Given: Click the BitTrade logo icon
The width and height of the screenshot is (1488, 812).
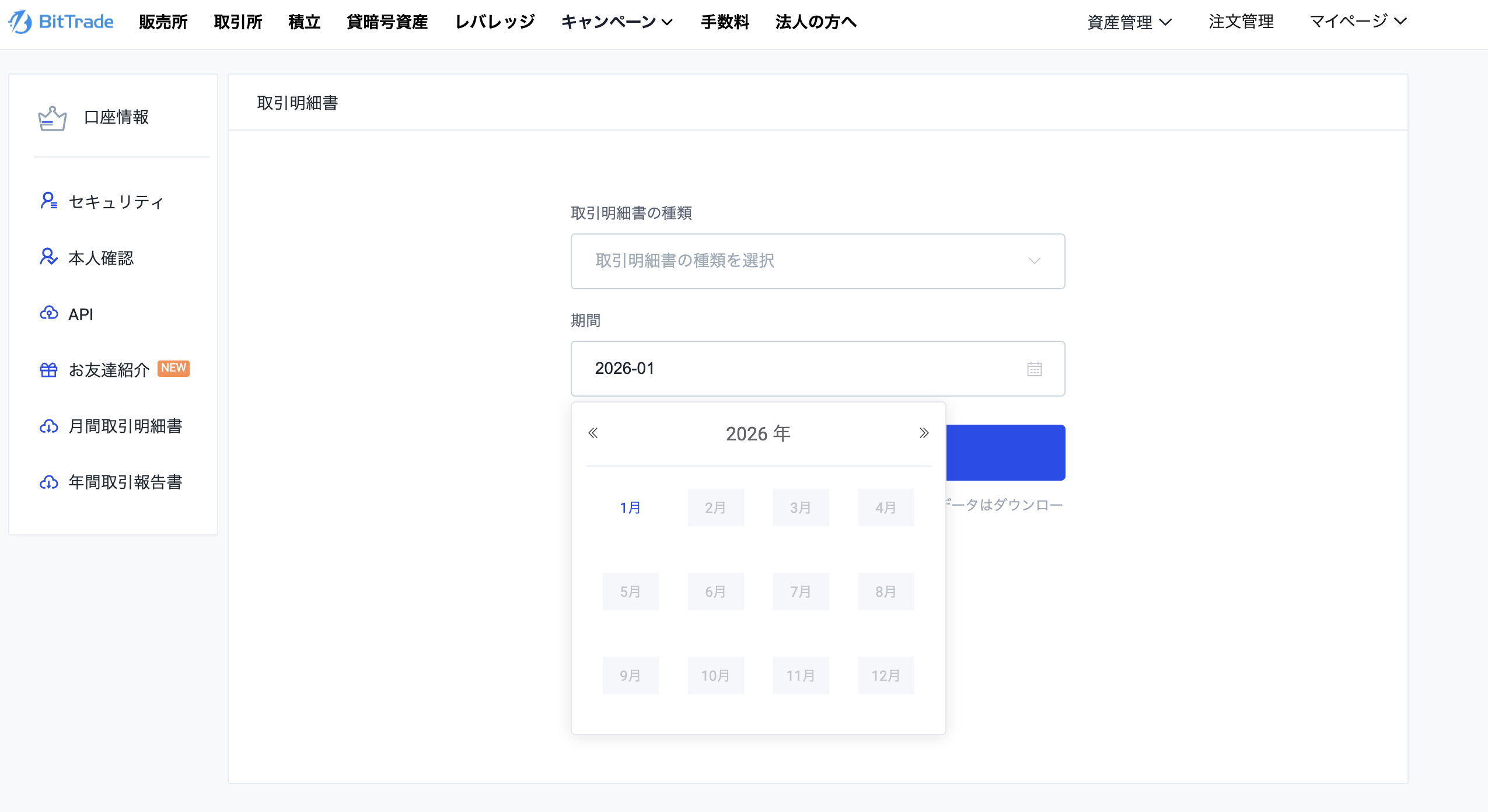Looking at the screenshot, I should pyautogui.click(x=20, y=22).
